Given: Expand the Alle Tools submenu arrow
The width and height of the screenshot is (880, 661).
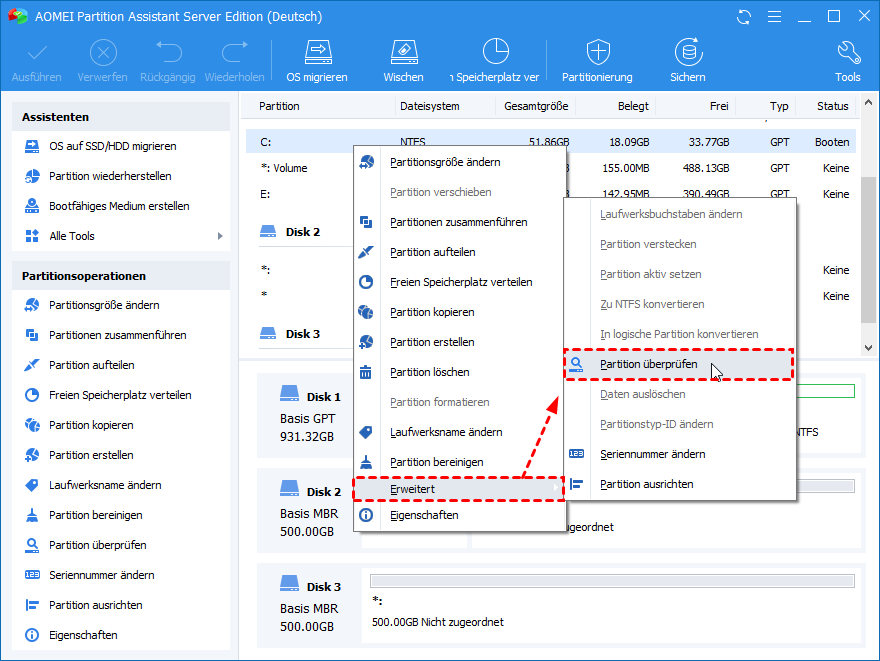Looking at the screenshot, I should pos(220,236).
